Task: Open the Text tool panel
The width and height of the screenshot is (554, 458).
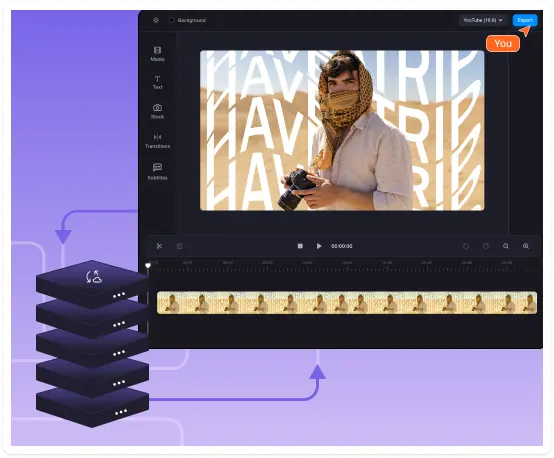Action: [x=157, y=82]
